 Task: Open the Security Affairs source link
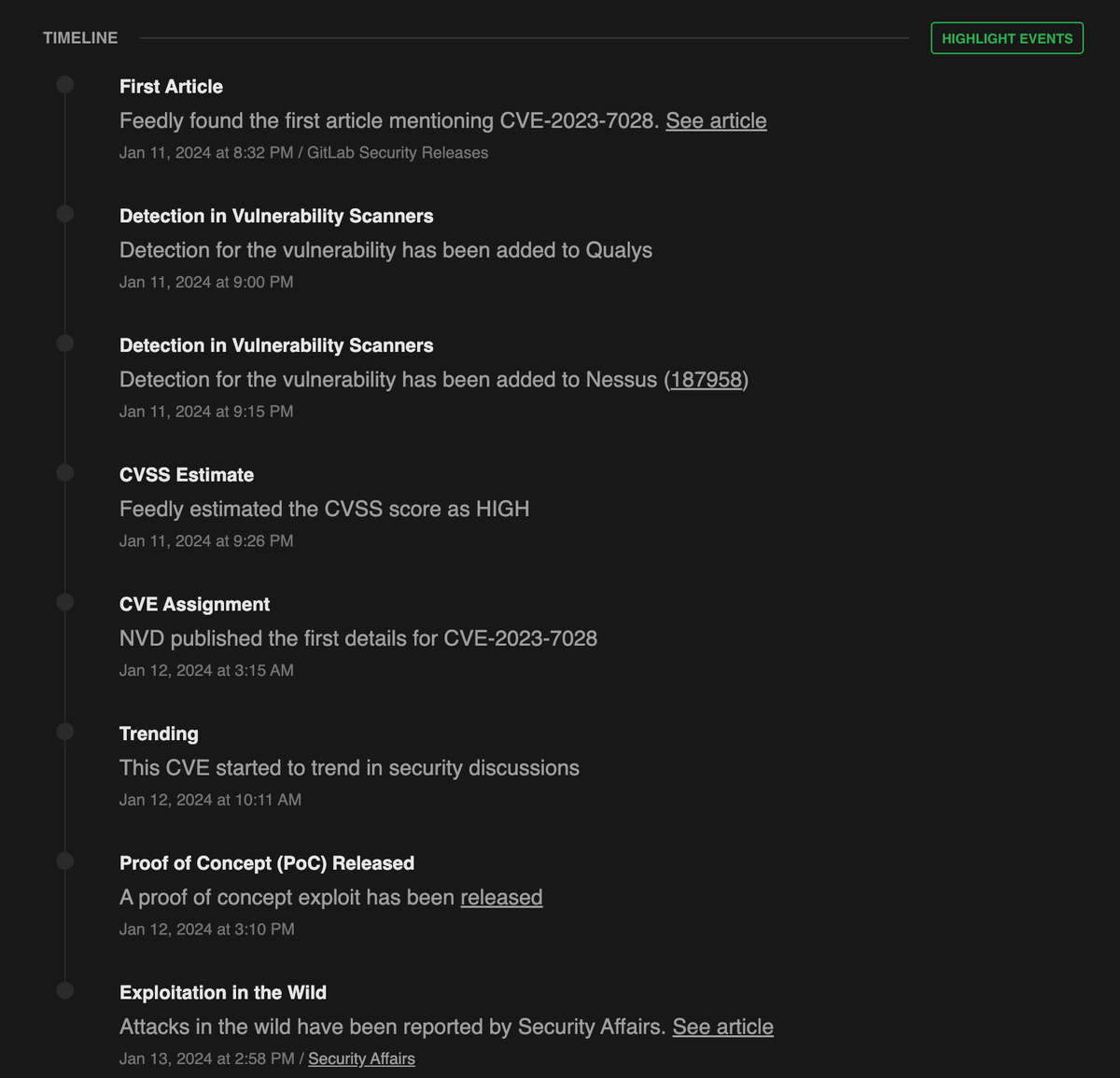361,1058
